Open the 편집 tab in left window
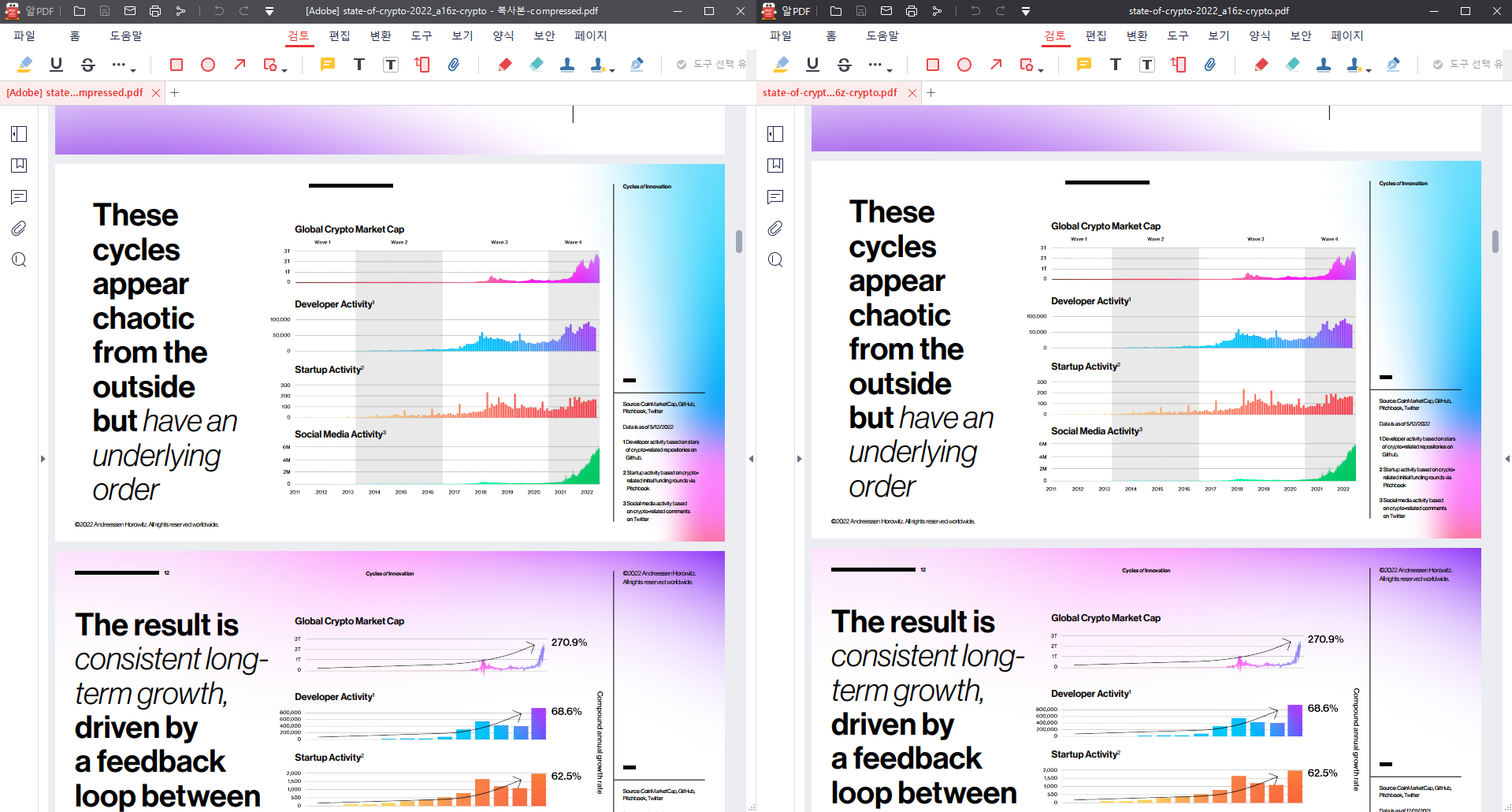Screen dimensions: 1512x812 tap(340, 35)
